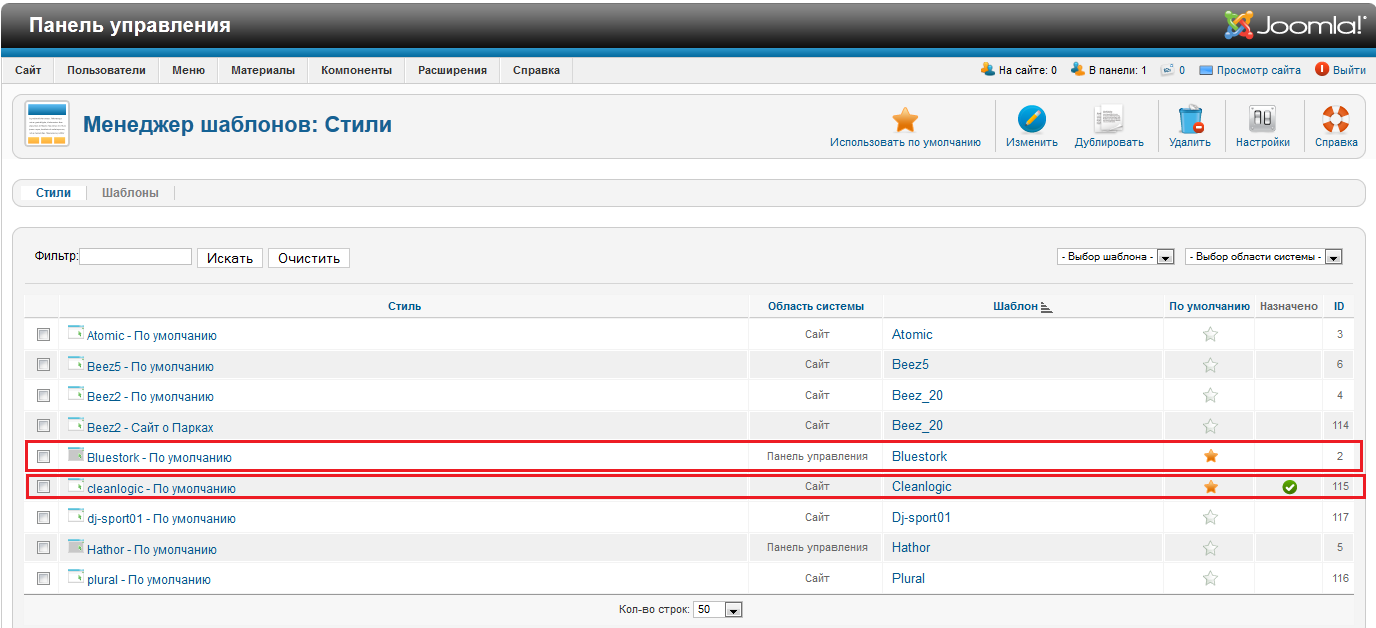The height and width of the screenshot is (628, 1376).
Task: Open the 'Сайт' menu
Action: 28,70
